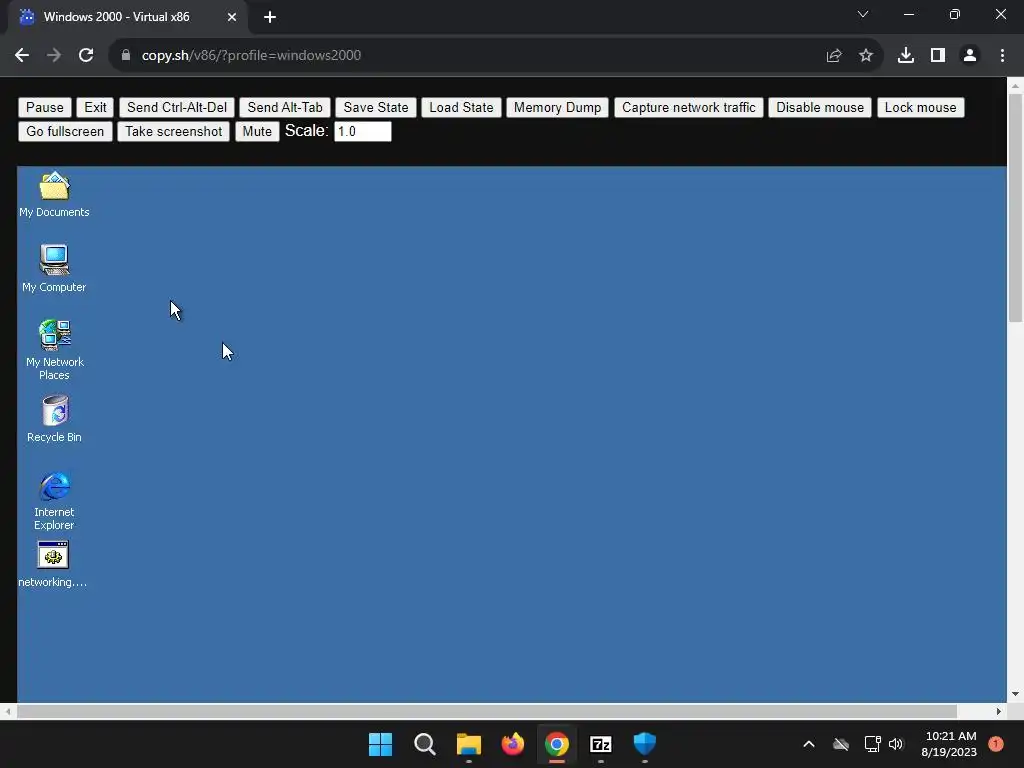Click the horizontal scrollbar right arrow
1024x768 pixels.
[x=999, y=711]
